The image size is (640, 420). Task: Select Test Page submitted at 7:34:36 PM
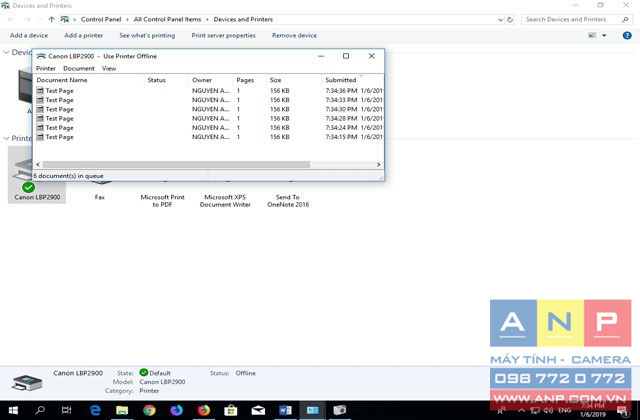[x=209, y=91]
